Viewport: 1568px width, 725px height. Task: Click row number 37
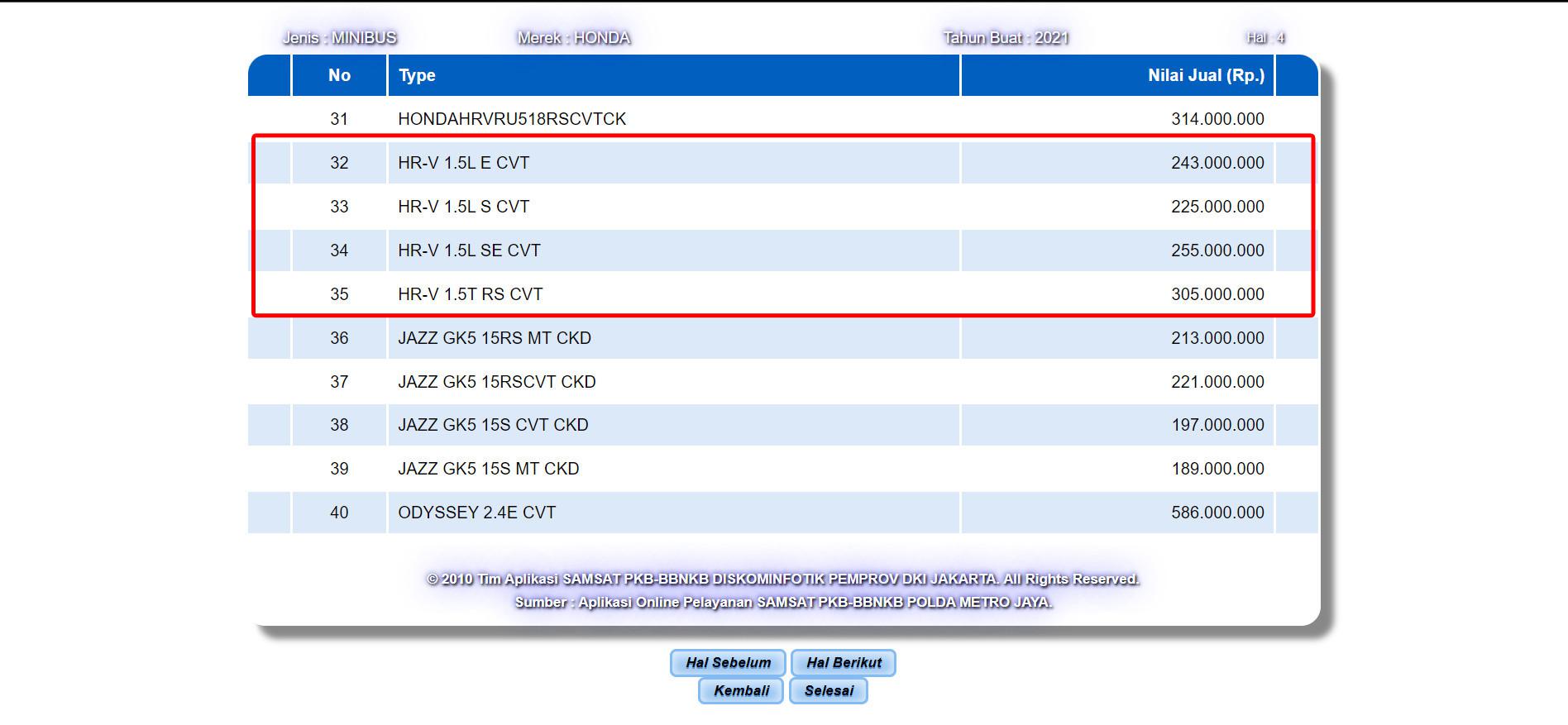(339, 382)
